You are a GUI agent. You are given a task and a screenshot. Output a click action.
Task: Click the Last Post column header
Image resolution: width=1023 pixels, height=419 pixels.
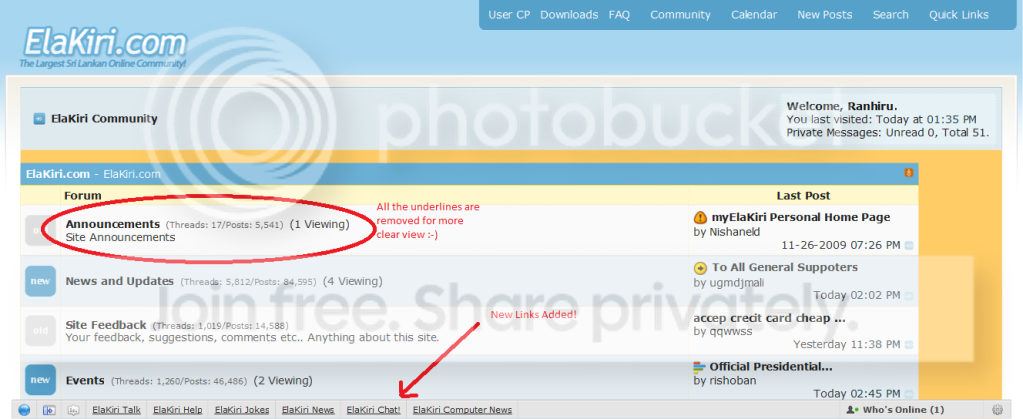pyautogui.click(x=803, y=195)
